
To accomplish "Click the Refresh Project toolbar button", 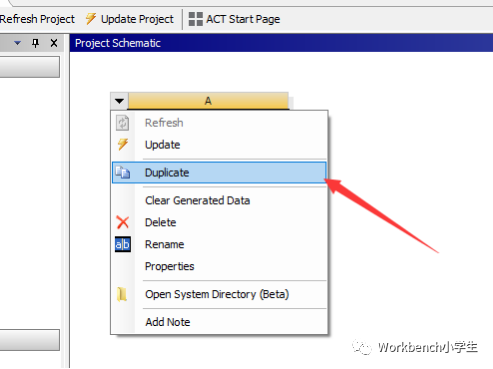I will pyautogui.click(x=37, y=19).
